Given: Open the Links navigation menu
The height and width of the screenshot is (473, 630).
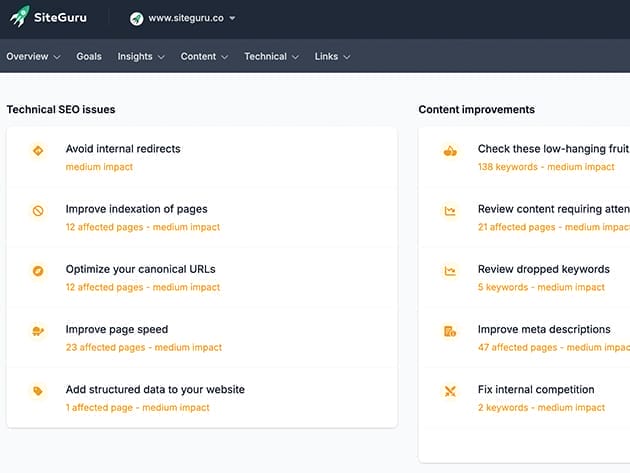Looking at the screenshot, I should (332, 57).
